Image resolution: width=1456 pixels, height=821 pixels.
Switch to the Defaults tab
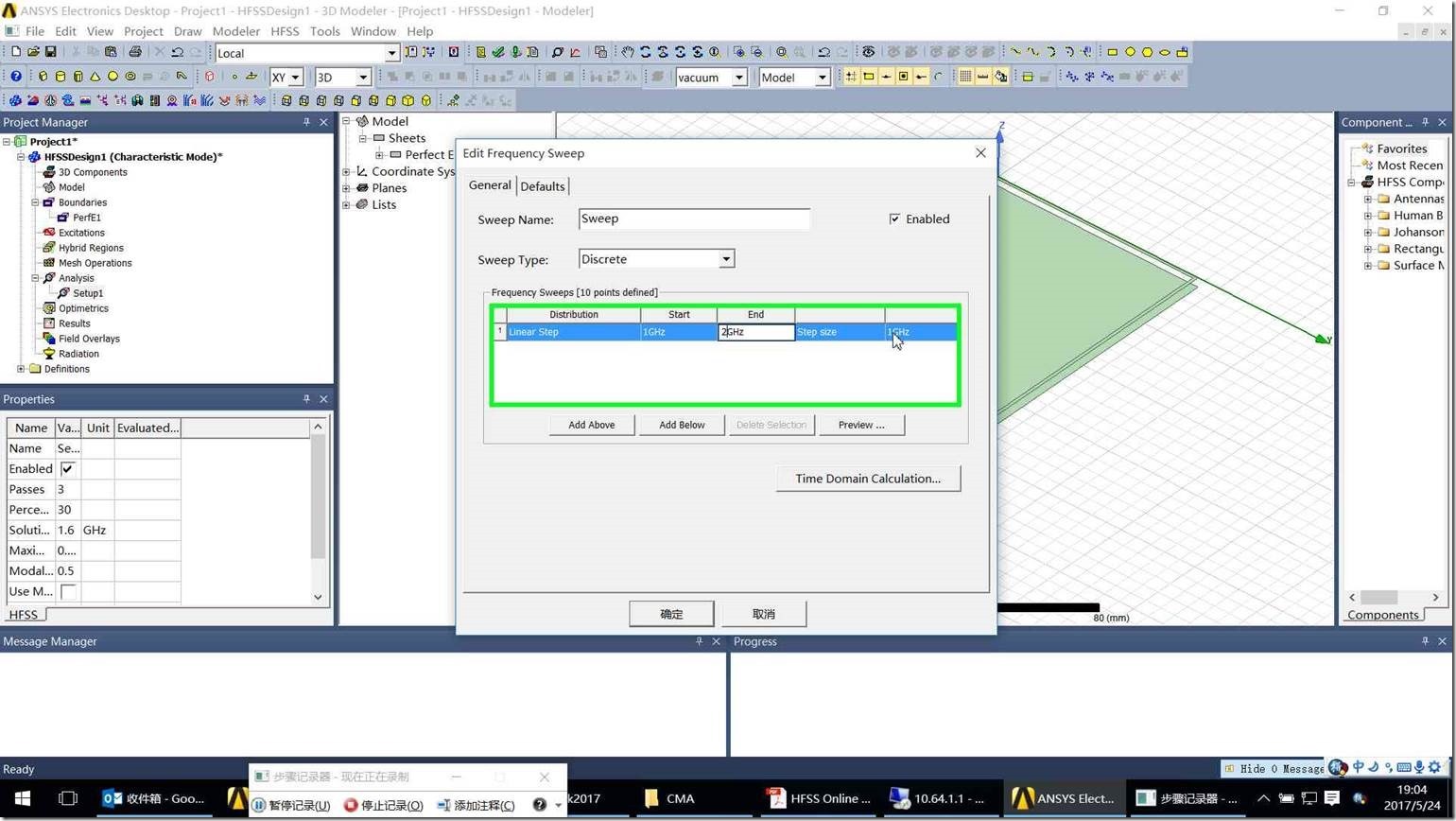pyautogui.click(x=543, y=186)
